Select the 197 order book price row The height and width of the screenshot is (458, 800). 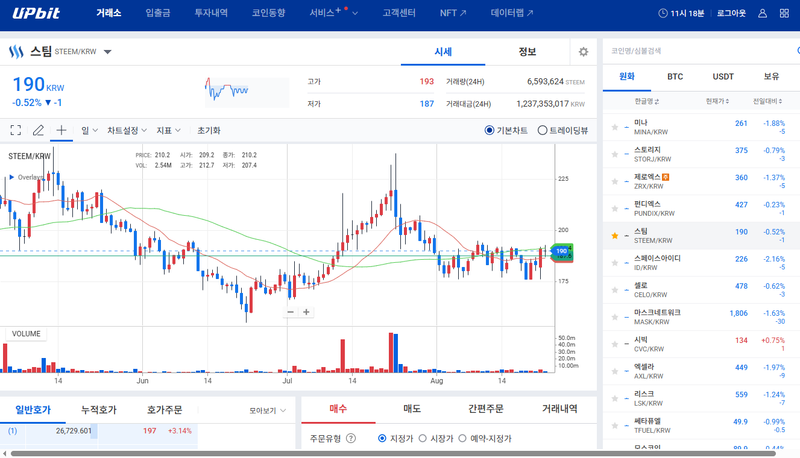(x=99, y=431)
